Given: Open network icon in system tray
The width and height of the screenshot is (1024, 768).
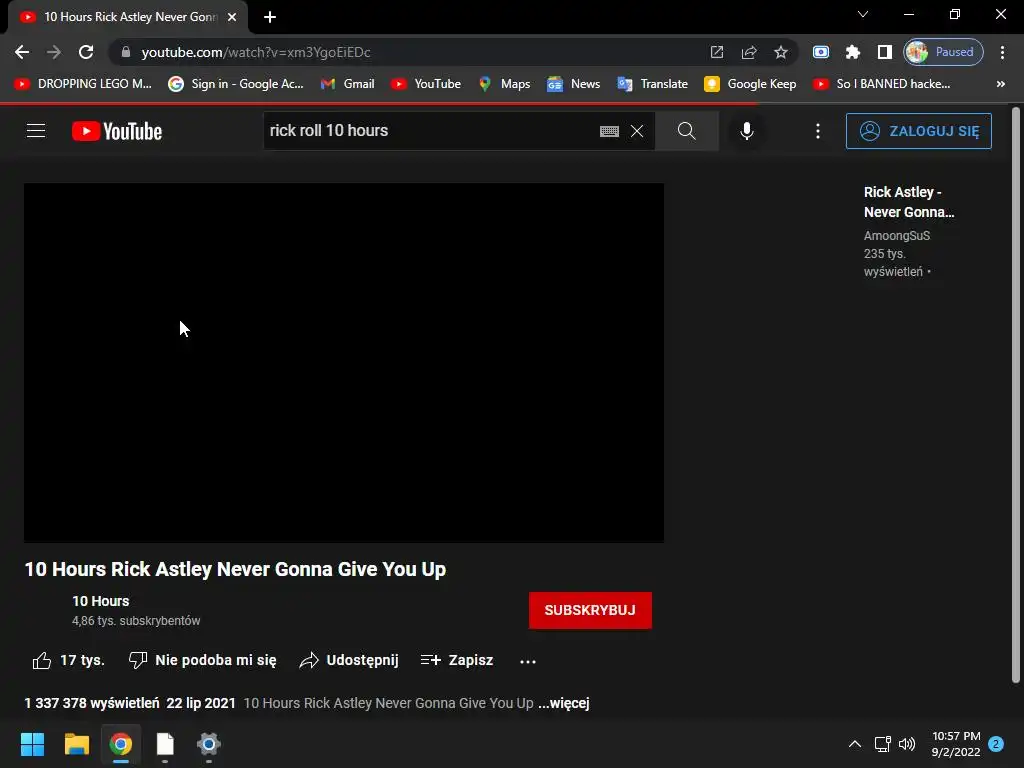Looking at the screenshot, I should click(x=882, y=744).
